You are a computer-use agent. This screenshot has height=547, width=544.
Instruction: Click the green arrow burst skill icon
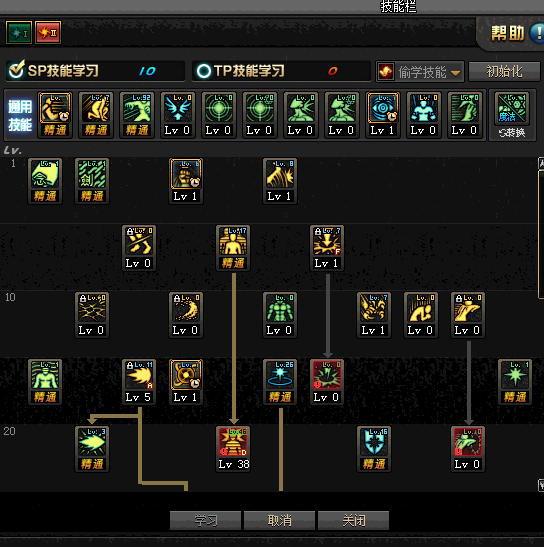click(x=92, y=442)
